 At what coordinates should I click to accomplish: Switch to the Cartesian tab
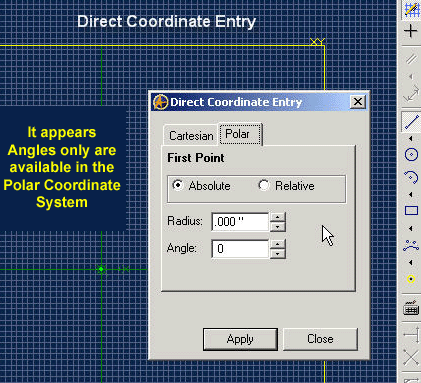(x=191, y=136)
